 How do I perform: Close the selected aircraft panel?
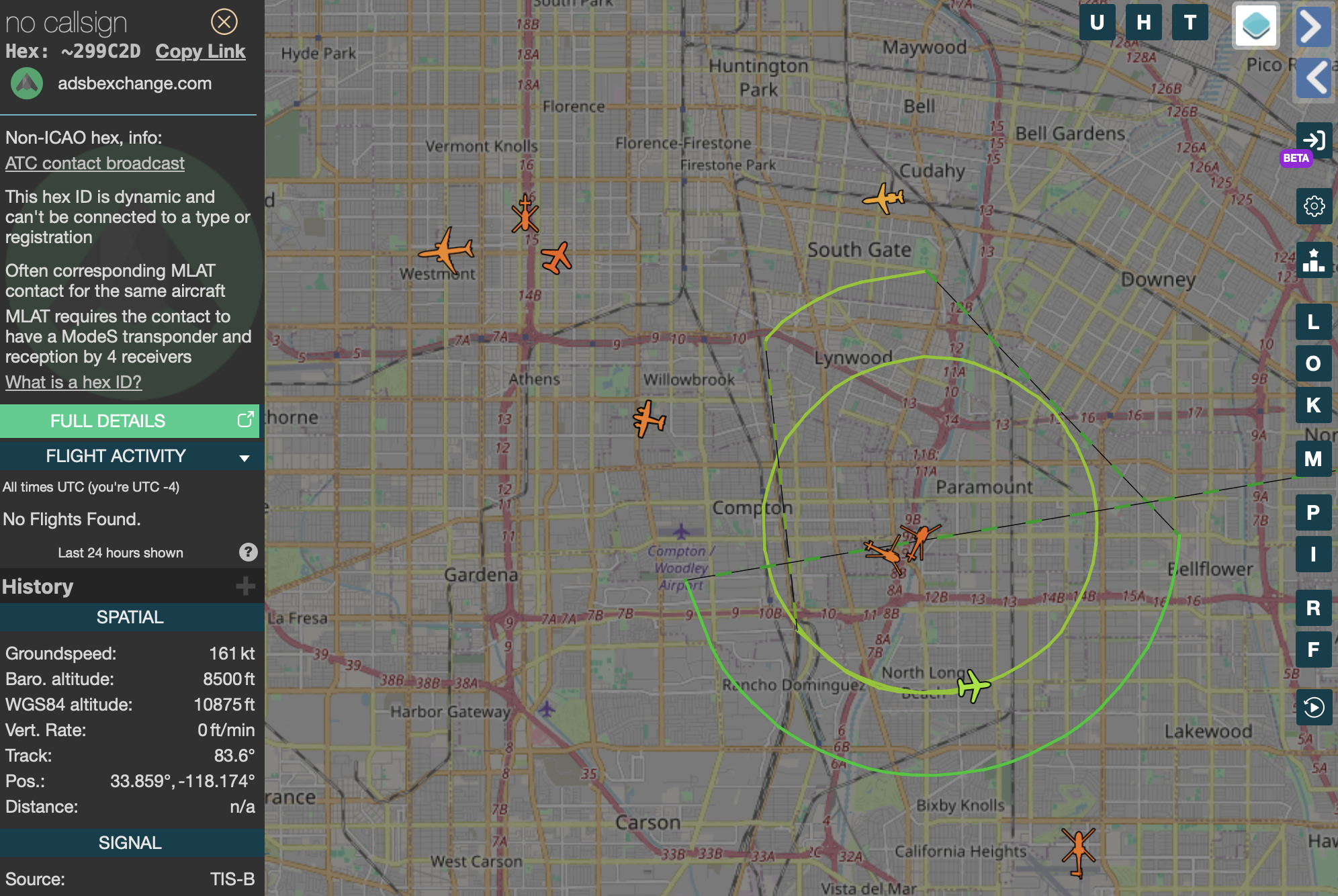pos(224,22)
